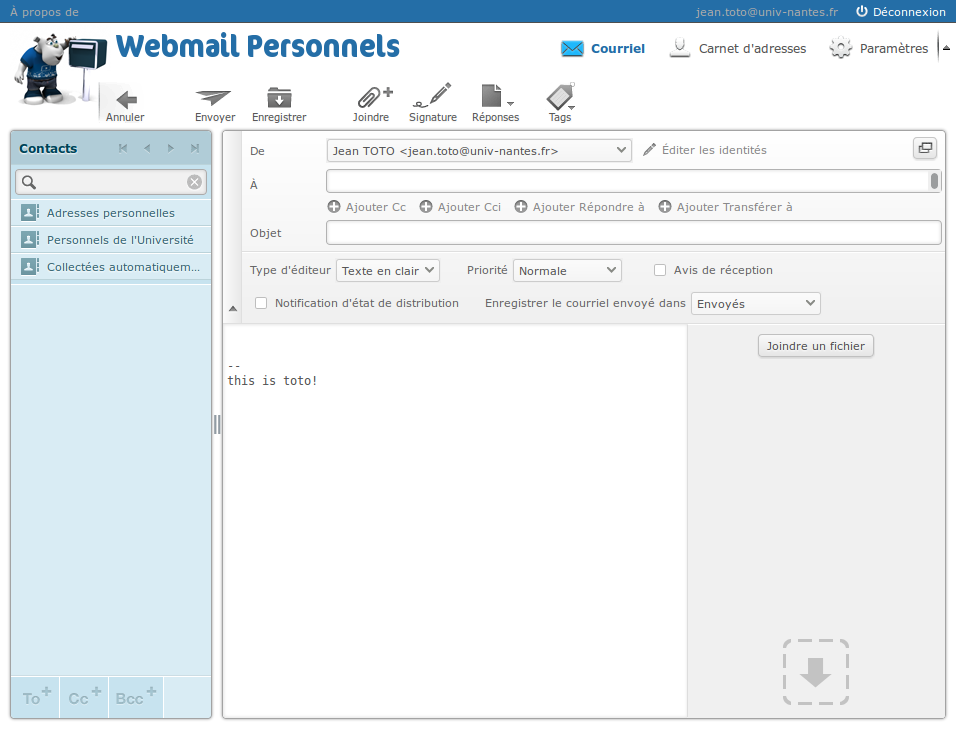Image resolution: width=956 pixels, height=739 pixels.
Task: Click the Joindre paperclip icon
Action: (x=371, y=97)
